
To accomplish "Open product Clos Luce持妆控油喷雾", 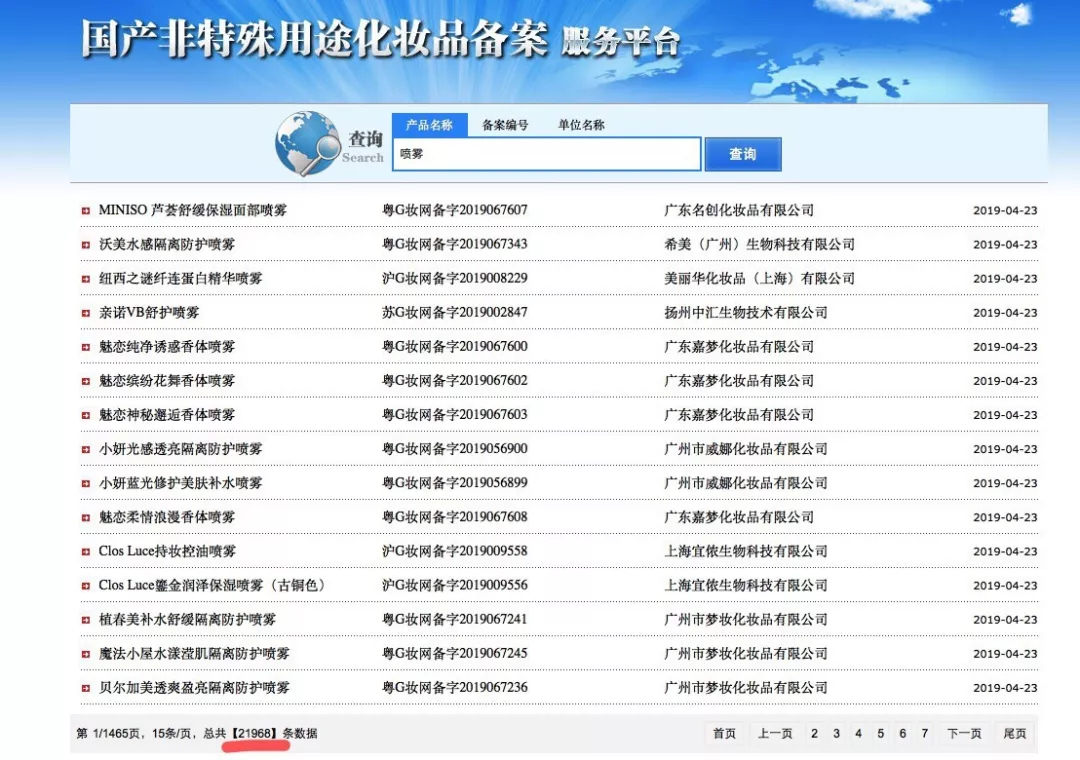I will (167, 551).
